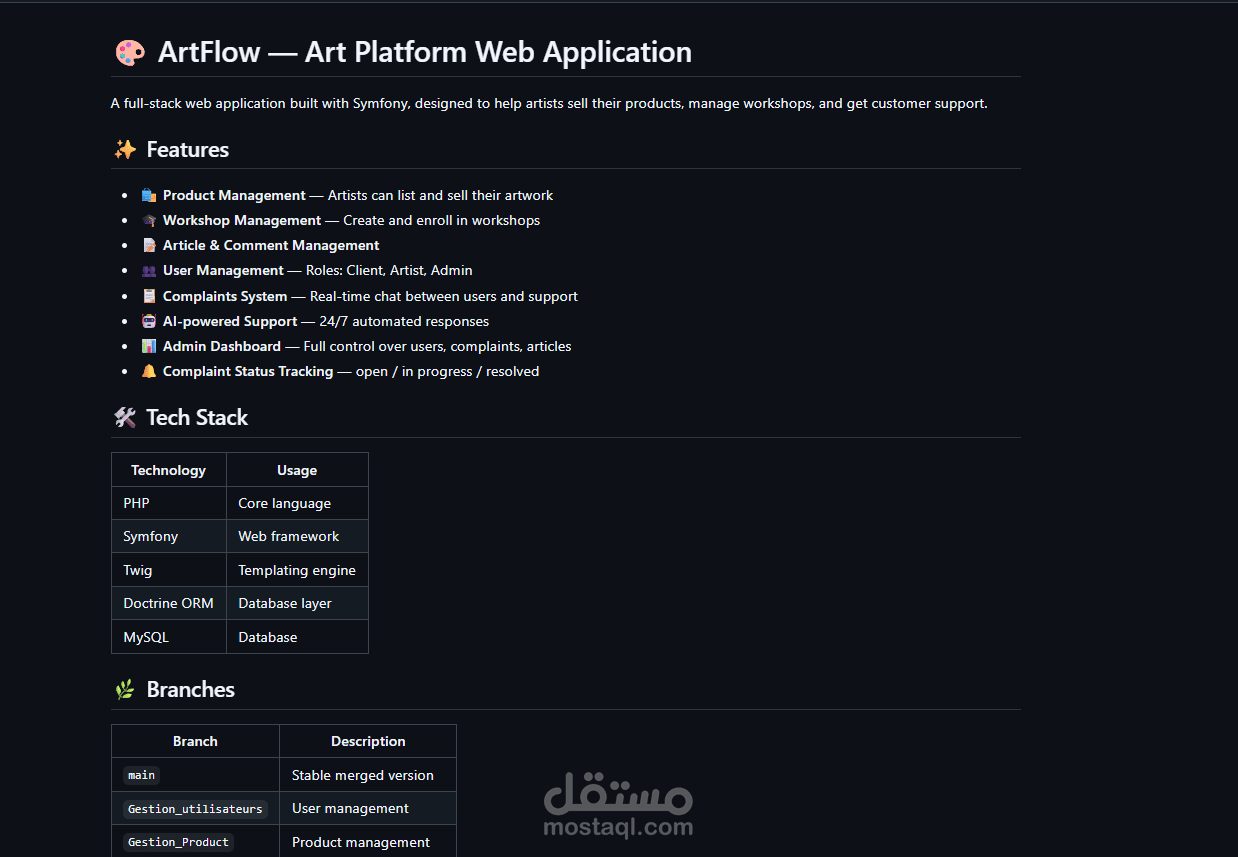
Task: Click the robot icon for AI-powered Support
Action: tap(149, 321)
